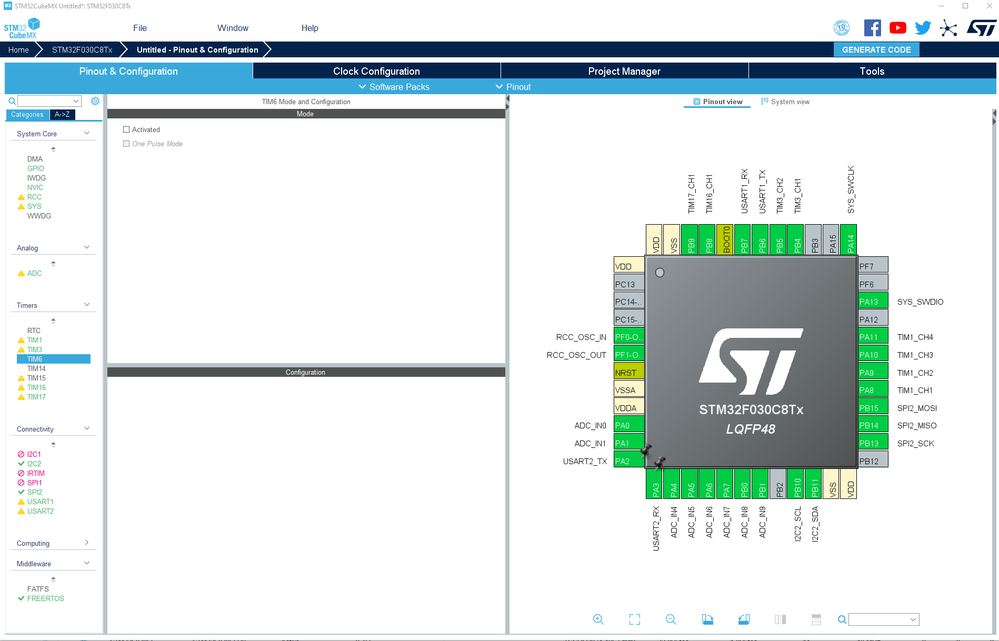999x641 pixels.
Task: Select I2C2 in Connectivity list
Action: click(34, 464)
